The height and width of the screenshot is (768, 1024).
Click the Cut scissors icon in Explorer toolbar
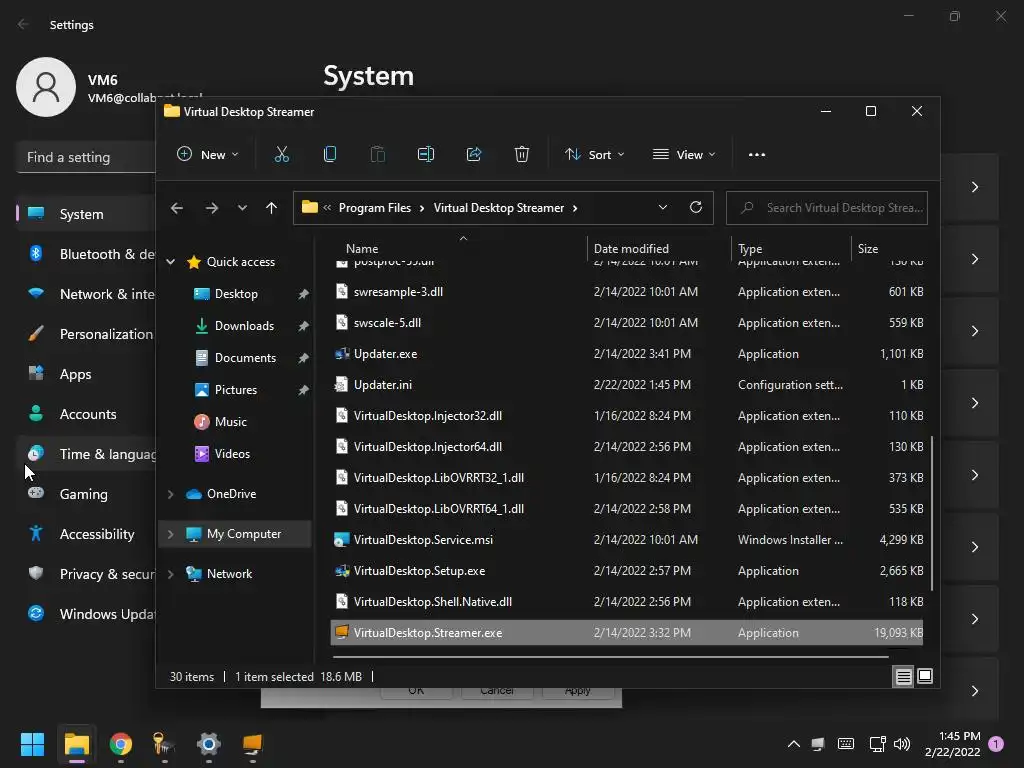pyautogui.click(x=281, y=154)
